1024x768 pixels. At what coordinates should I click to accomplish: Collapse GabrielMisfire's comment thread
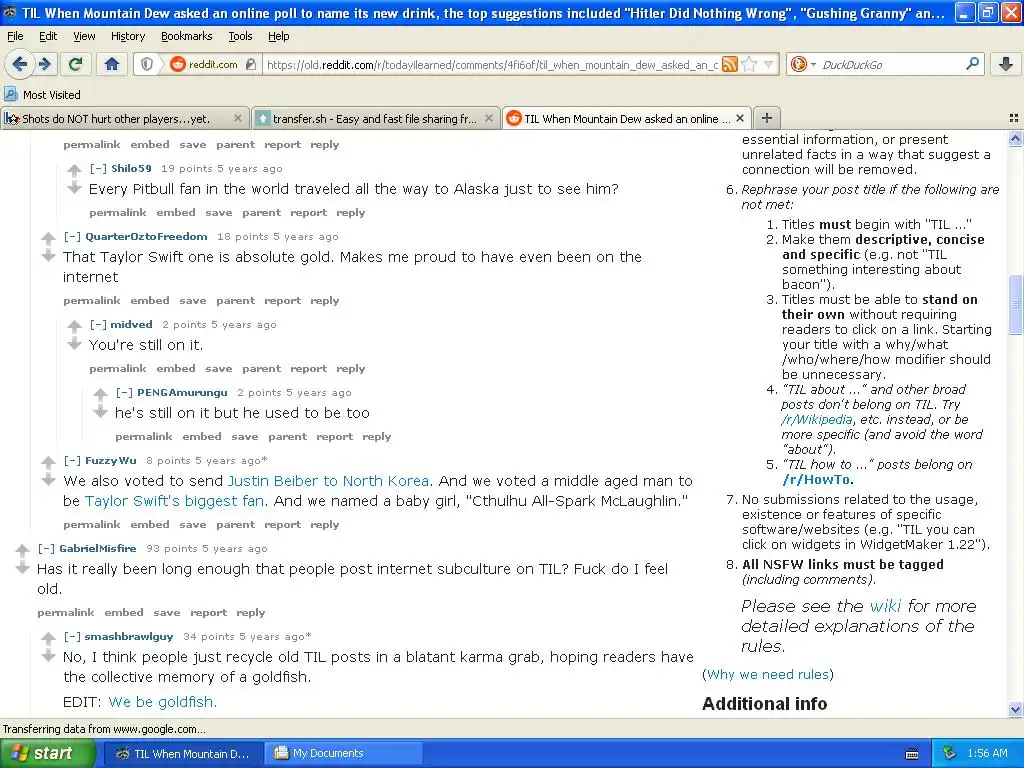point(46,549)
